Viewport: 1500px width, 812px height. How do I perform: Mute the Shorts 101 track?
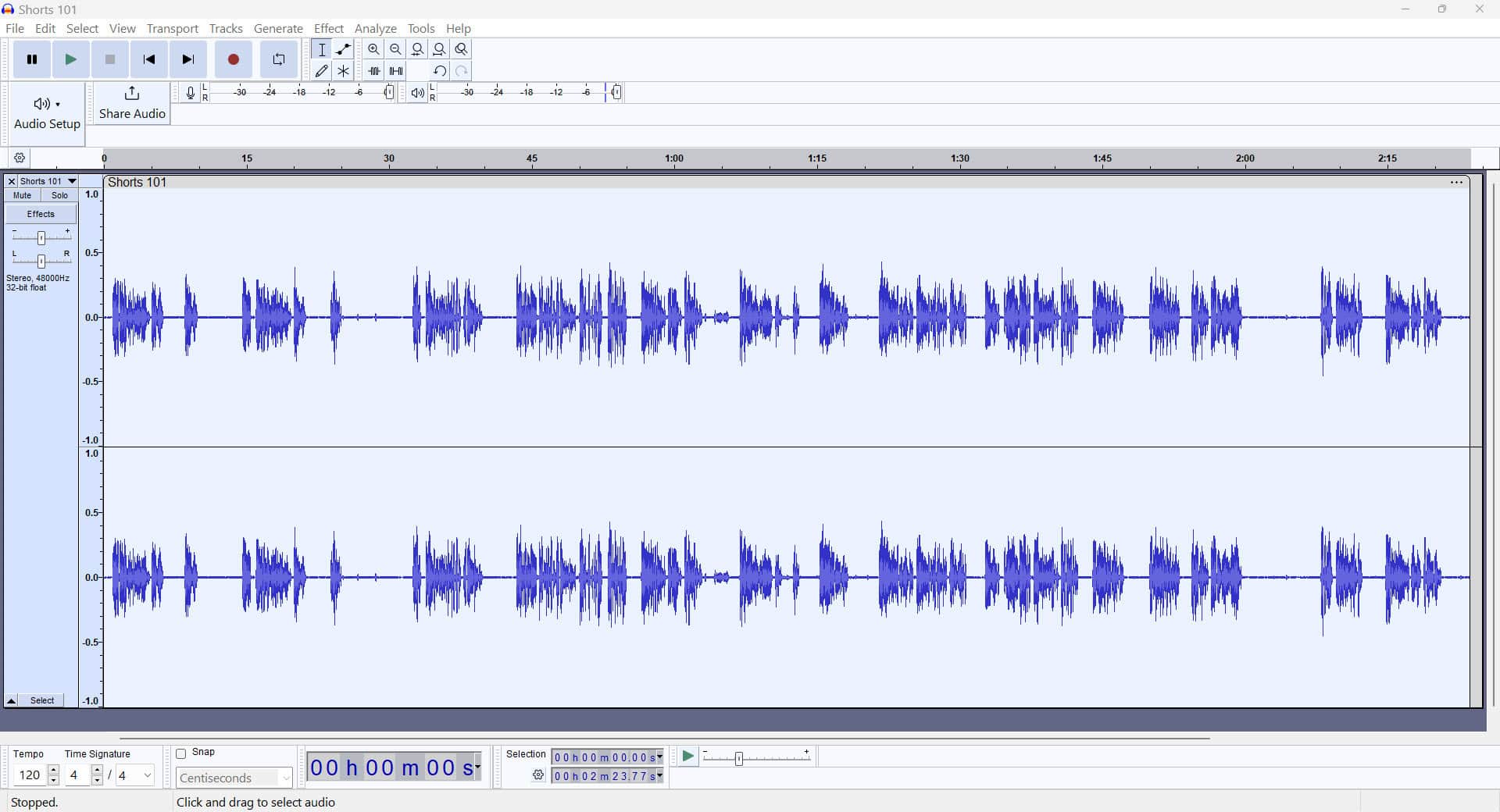[21, 195]
